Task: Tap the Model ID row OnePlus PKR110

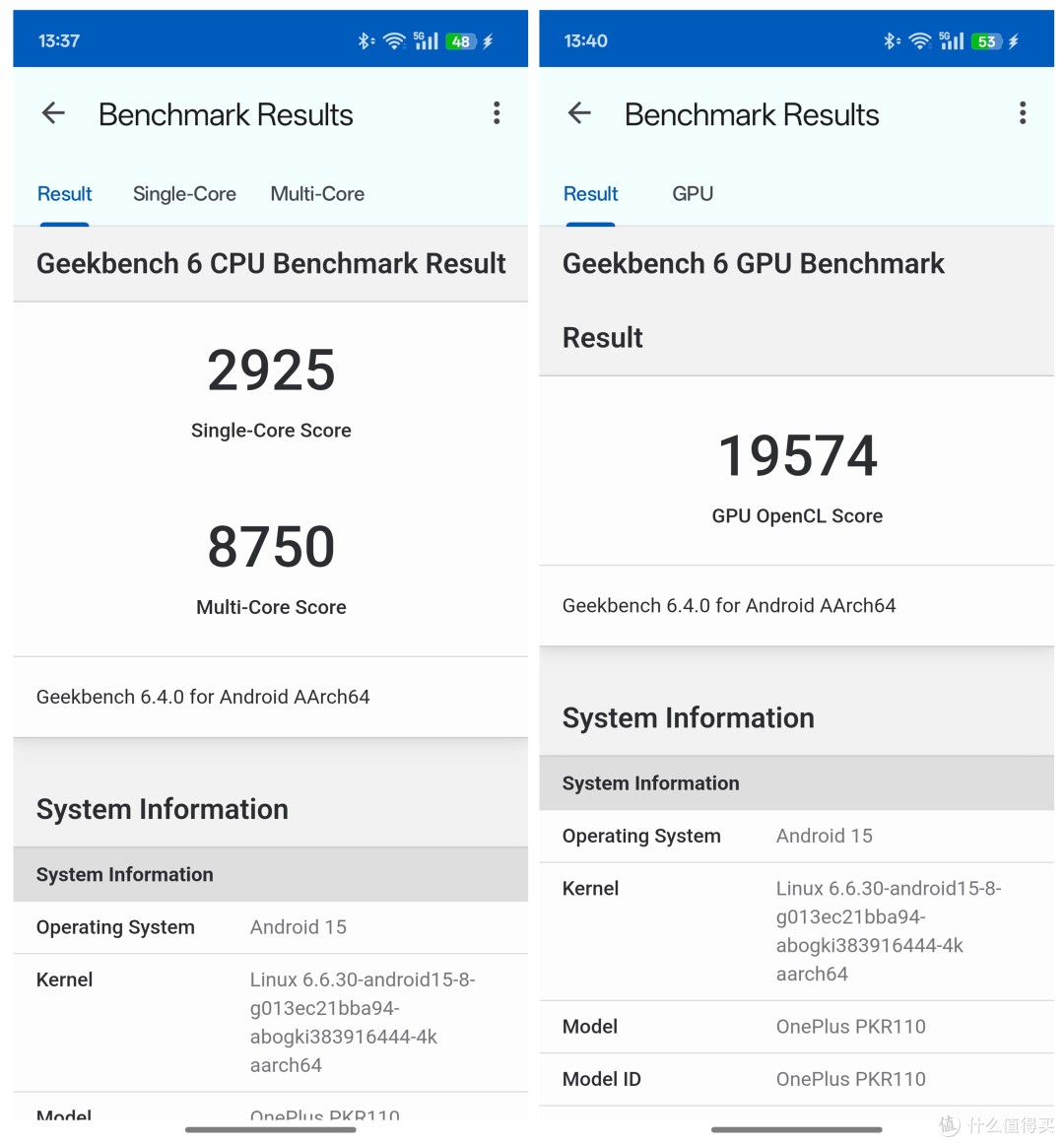Action: [x=796, y=1079]
